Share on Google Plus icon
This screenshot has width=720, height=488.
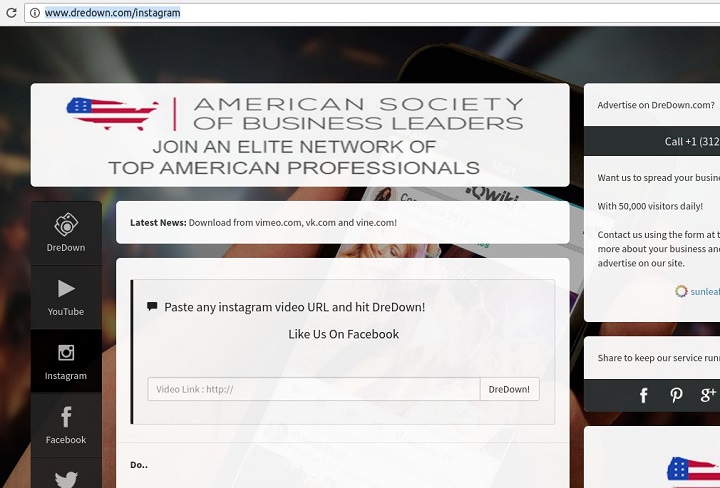click(x=708, y=395)
